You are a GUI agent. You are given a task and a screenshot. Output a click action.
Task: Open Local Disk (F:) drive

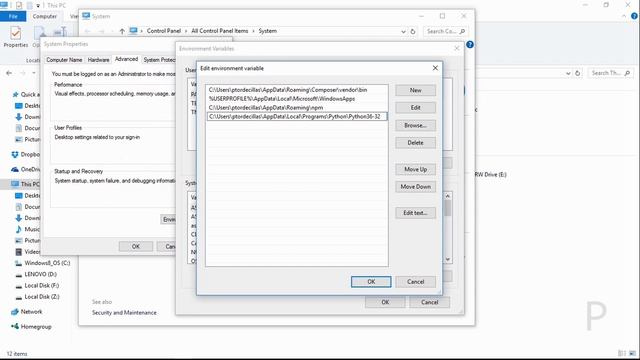click(37, 286)
